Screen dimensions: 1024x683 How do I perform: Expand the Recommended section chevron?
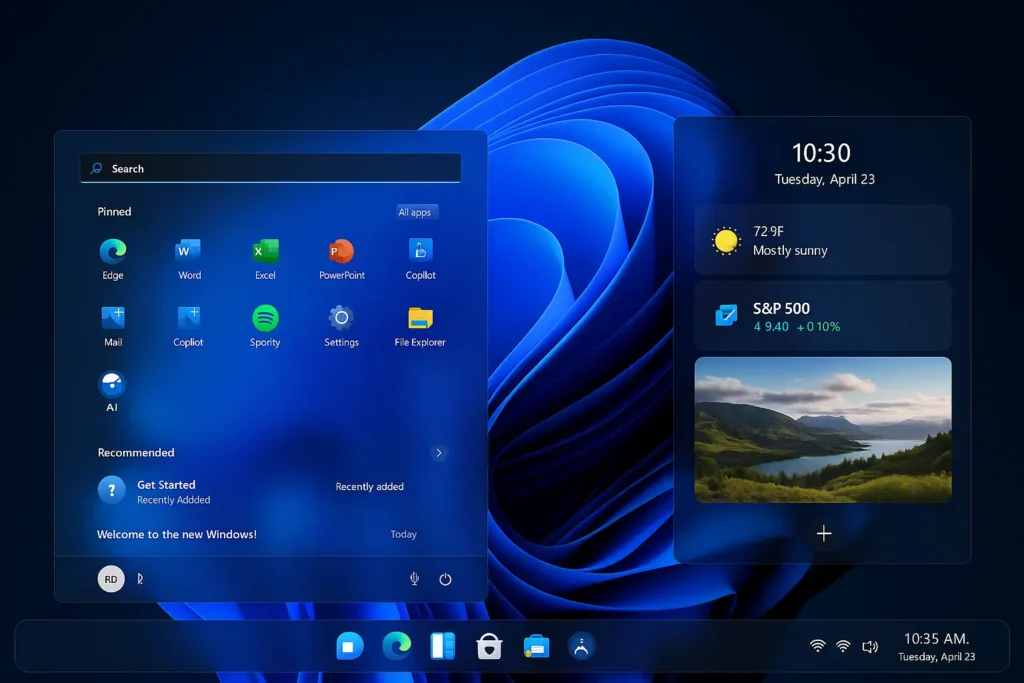pyautogui.click(x=439, y=452)
